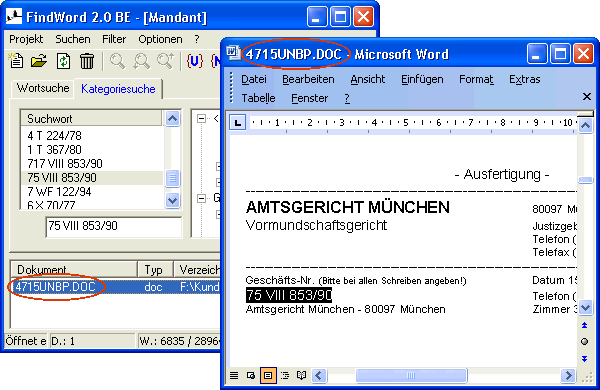Image resolution: width=600 pixels, height=390 pixels.
Task: Click the Dokument column header
Action: tap(74, 269)
